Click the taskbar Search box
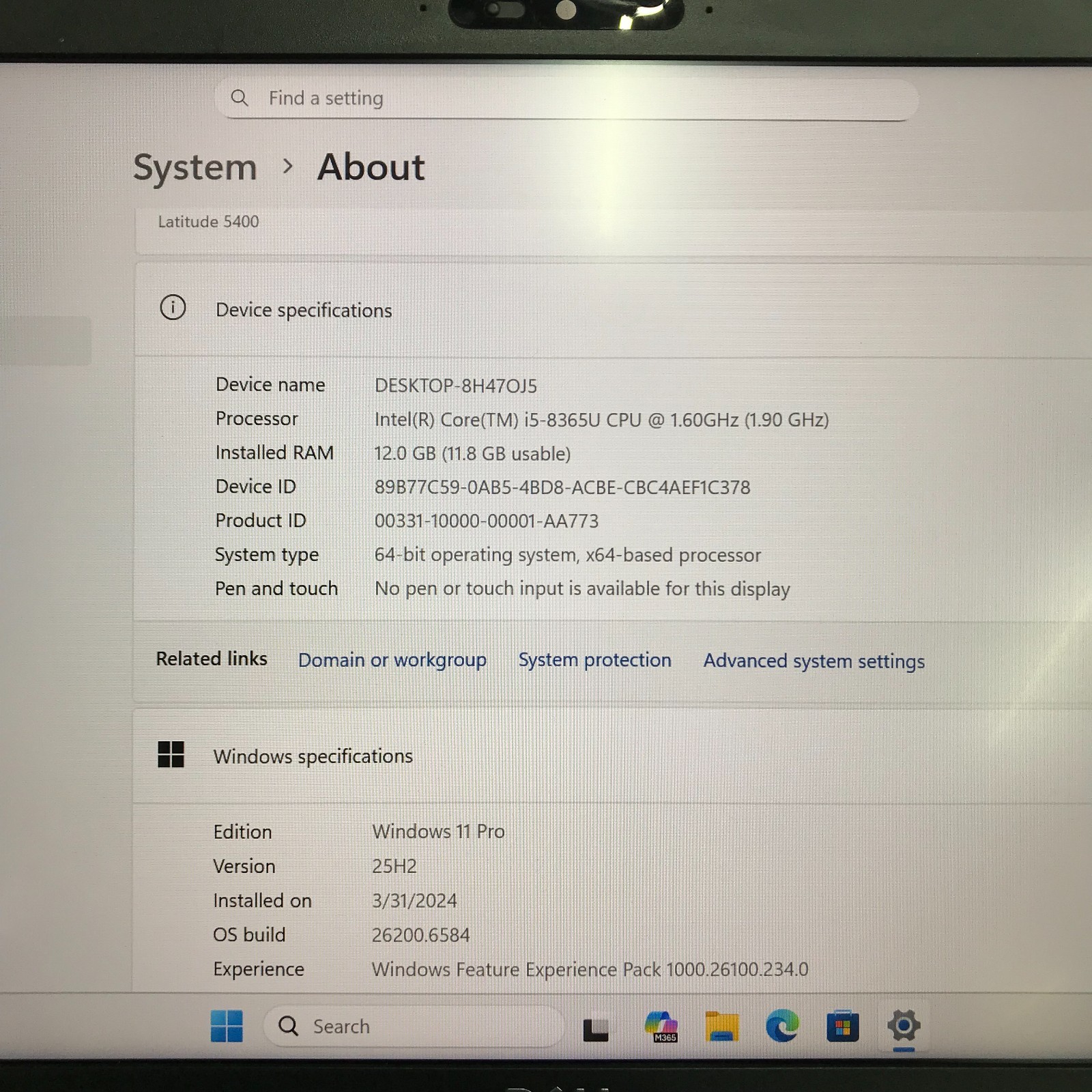1092x1092 pixels. point(414,1026)
